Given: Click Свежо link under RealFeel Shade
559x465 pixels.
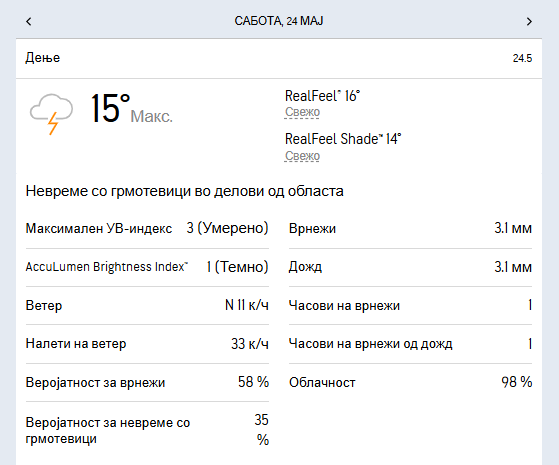Looking at the screenshot, I should coord(302,156).
